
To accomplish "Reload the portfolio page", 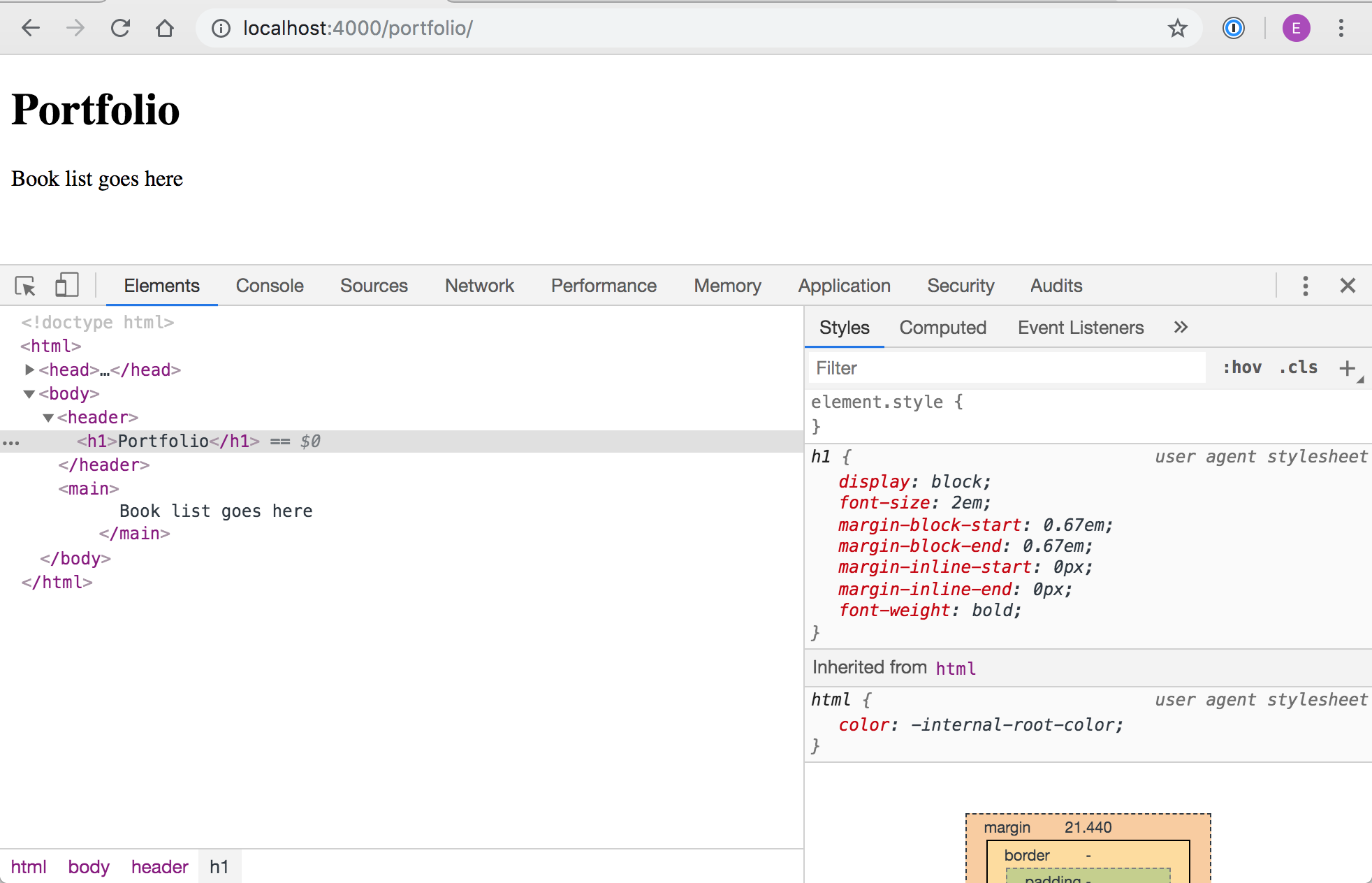I will tap(120, 28).
